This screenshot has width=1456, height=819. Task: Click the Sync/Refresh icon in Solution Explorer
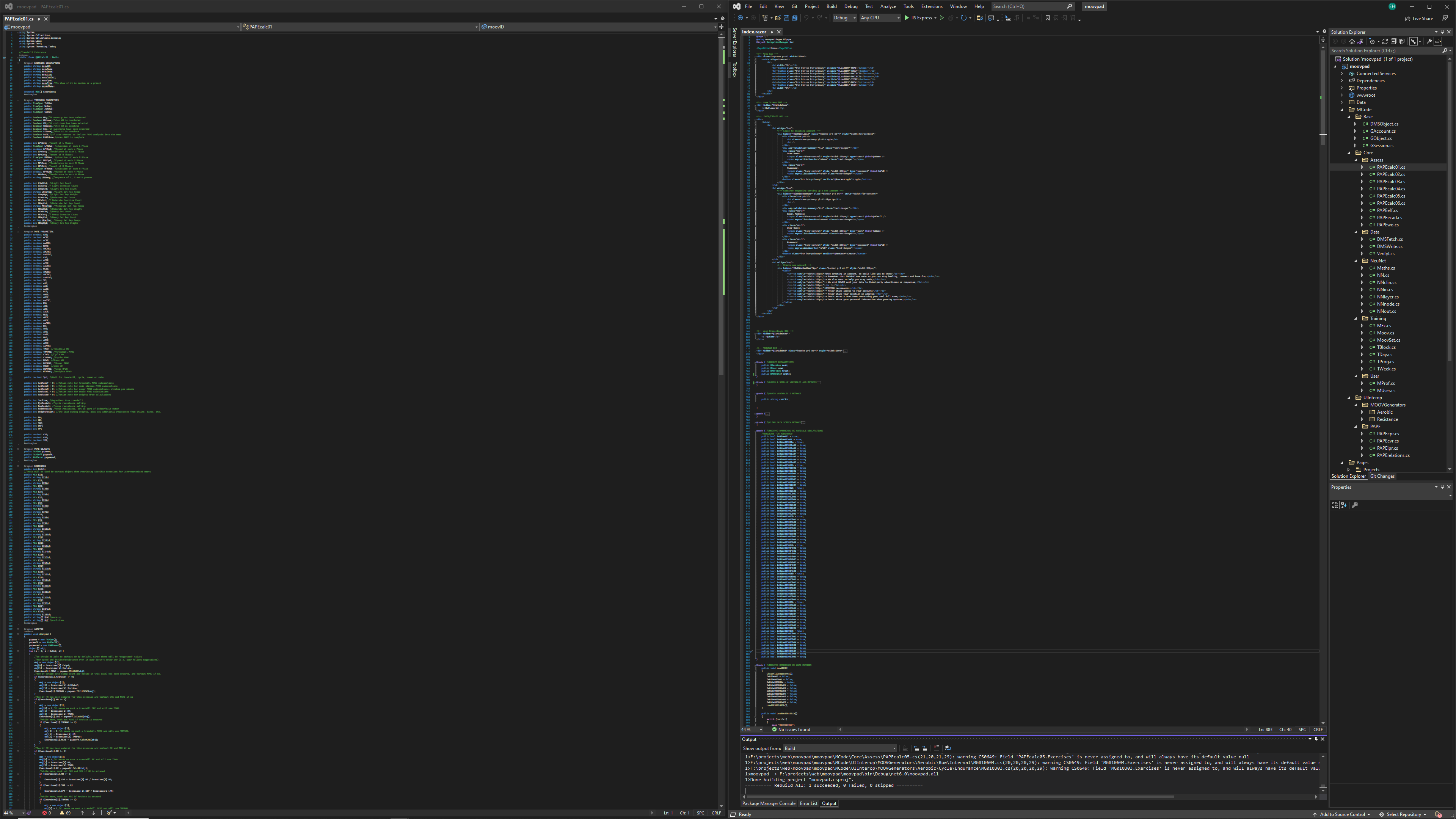click(x=1385, y=41)
